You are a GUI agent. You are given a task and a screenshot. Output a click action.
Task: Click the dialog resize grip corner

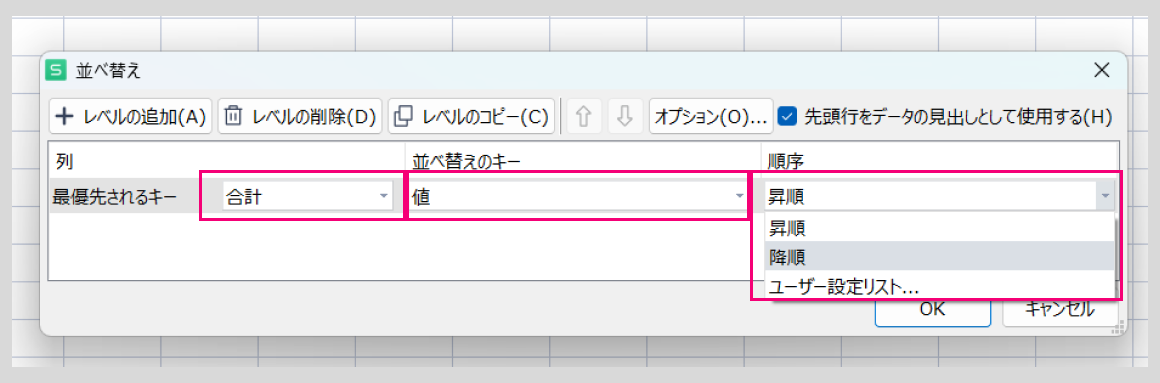pos(1119,326)
